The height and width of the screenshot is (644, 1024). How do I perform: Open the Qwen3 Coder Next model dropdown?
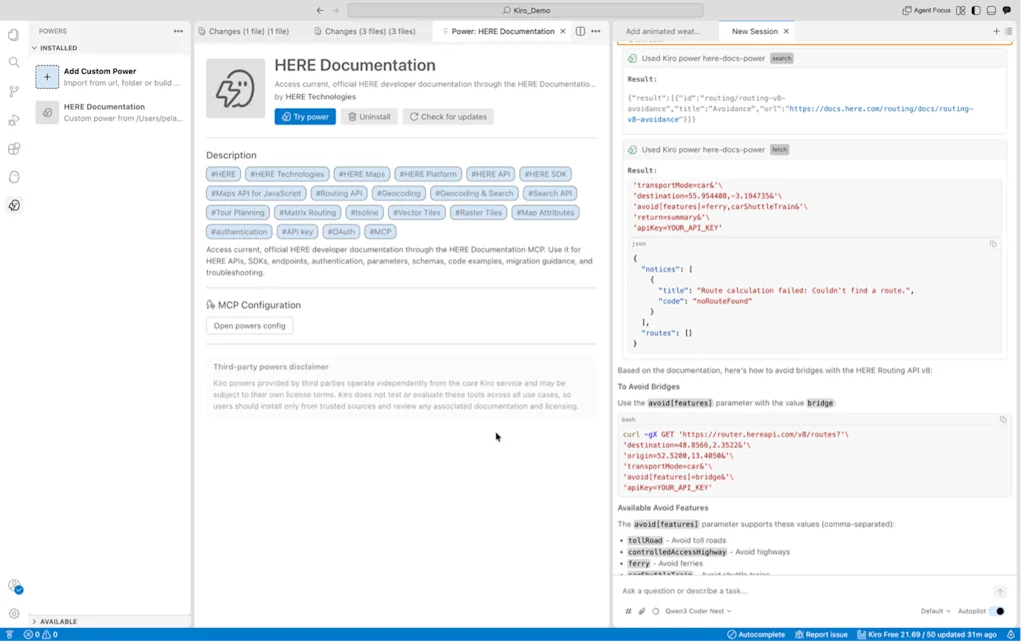coord(699,613)
